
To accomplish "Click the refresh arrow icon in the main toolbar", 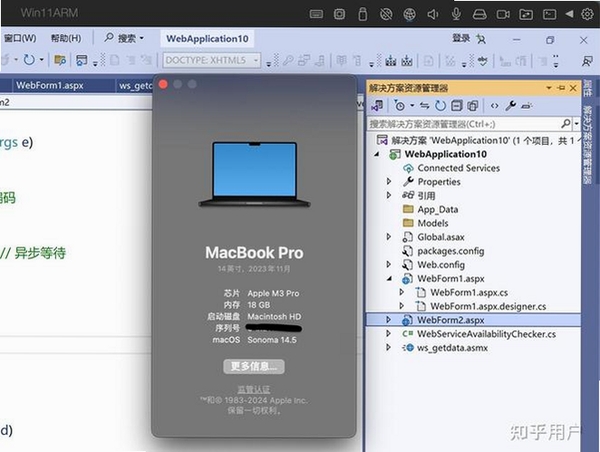I will [29, 60].
